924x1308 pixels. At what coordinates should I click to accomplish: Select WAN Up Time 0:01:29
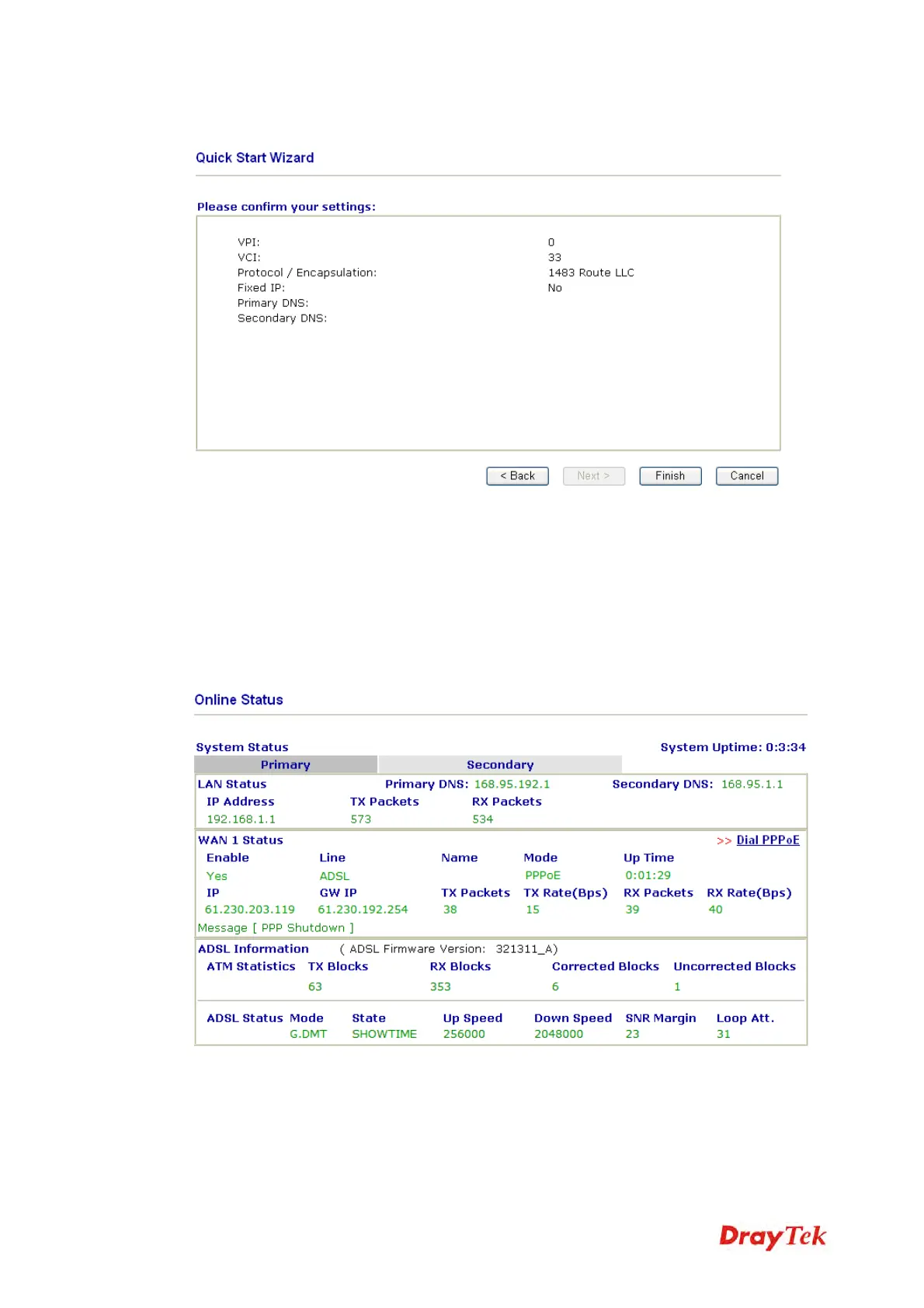[648, 875]
